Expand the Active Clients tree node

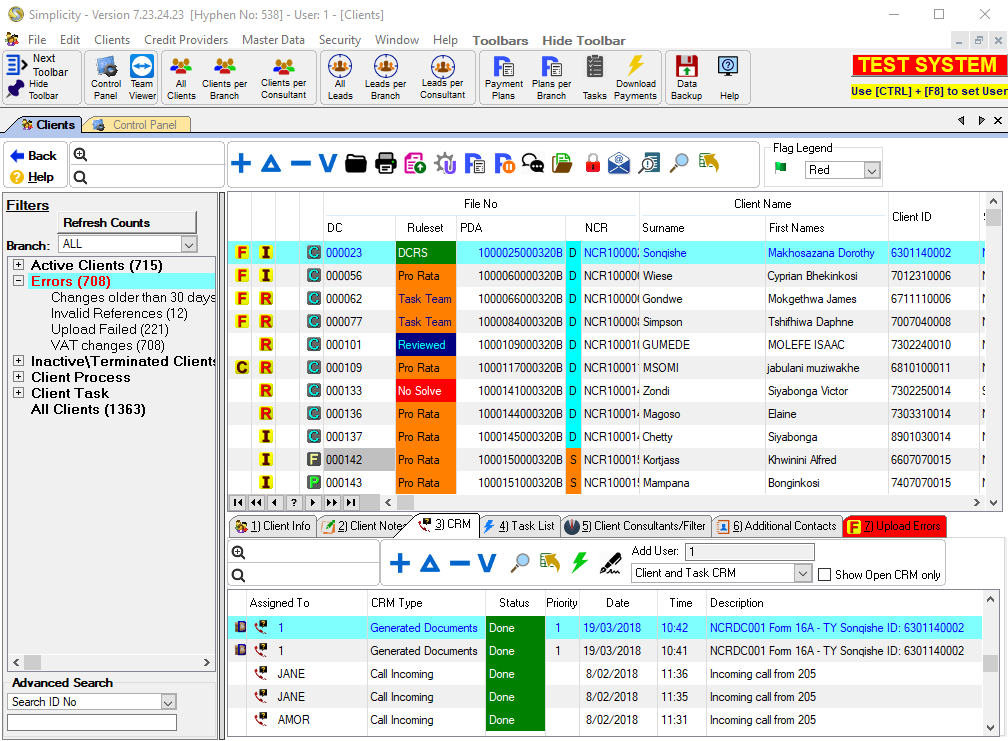click(19, 265)
